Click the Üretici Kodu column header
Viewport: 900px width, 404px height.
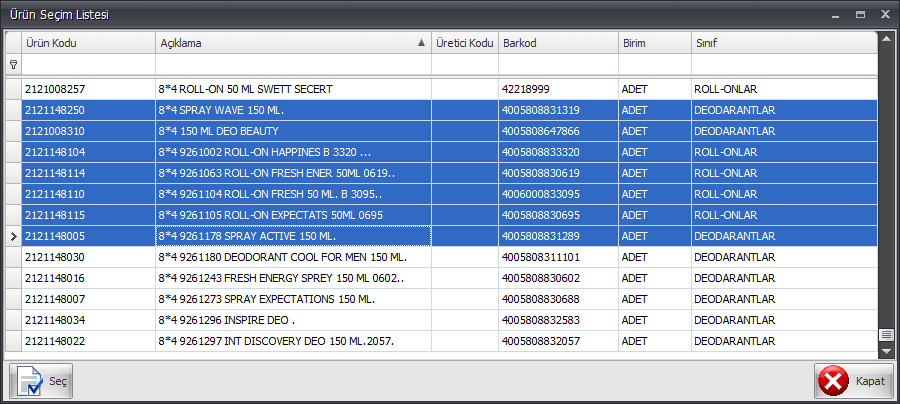pos(464,44)
